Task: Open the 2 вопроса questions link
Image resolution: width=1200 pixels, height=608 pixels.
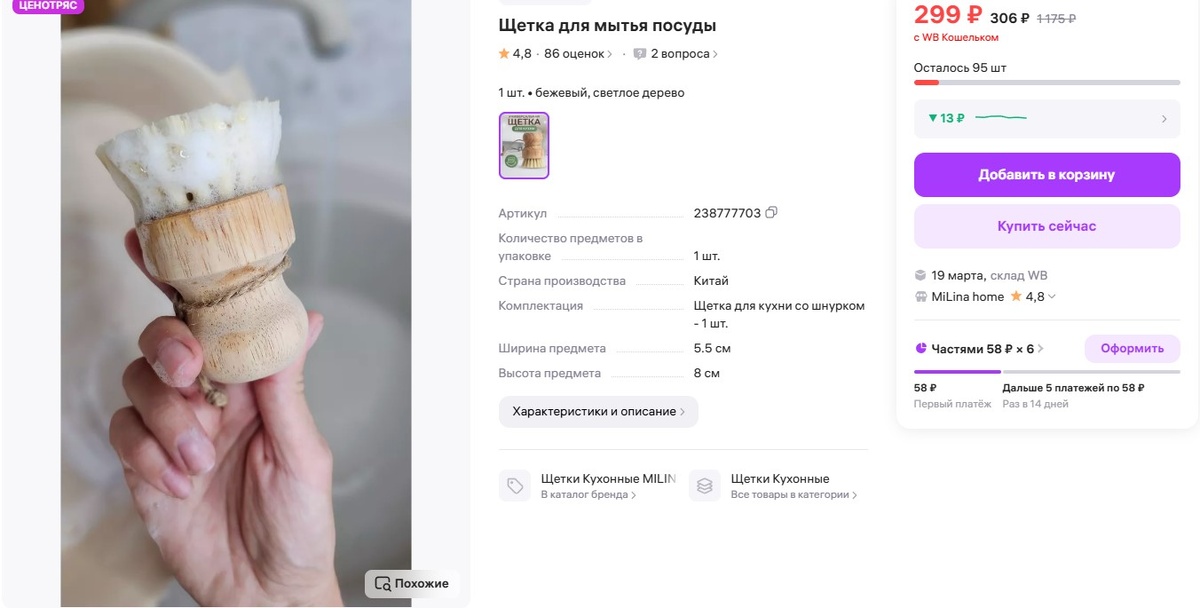Action: [x=684, y=54]
